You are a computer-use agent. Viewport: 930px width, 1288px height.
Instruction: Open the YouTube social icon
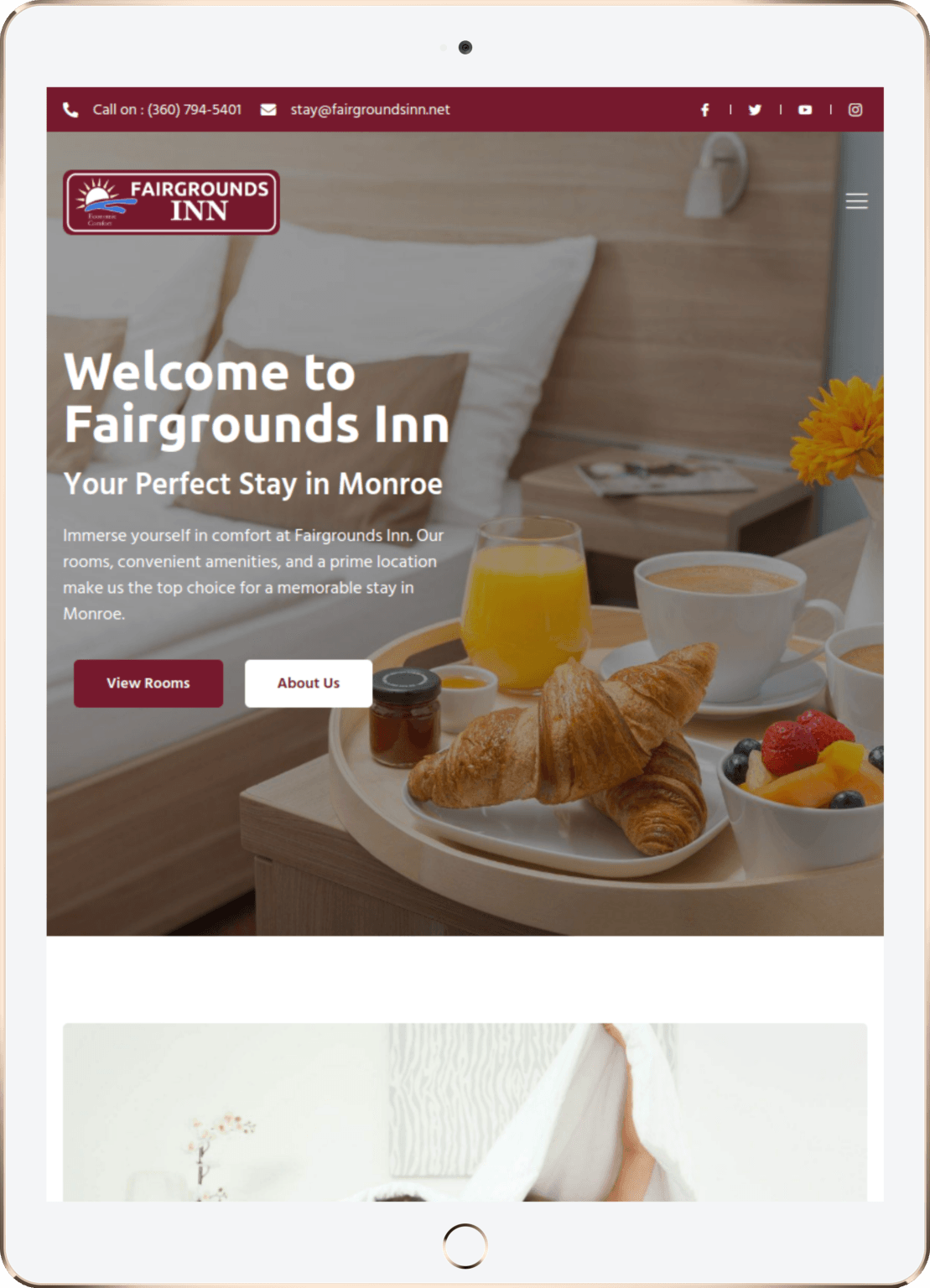point(805,110)
